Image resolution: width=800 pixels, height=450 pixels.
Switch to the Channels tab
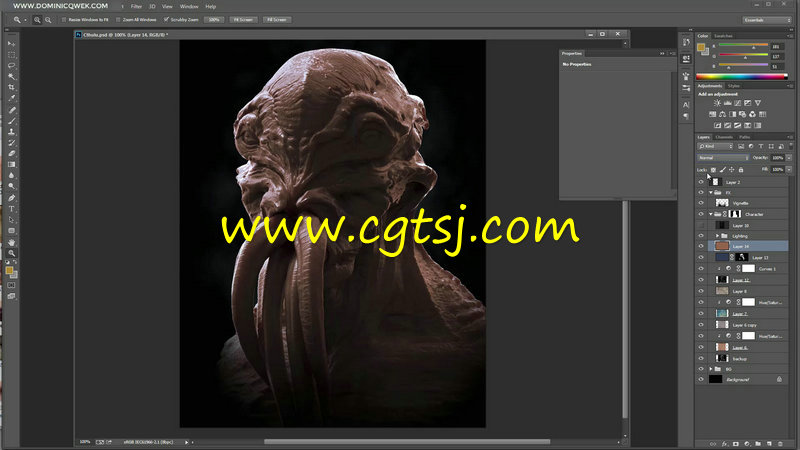pyautogui.click(x=723, y=137)
